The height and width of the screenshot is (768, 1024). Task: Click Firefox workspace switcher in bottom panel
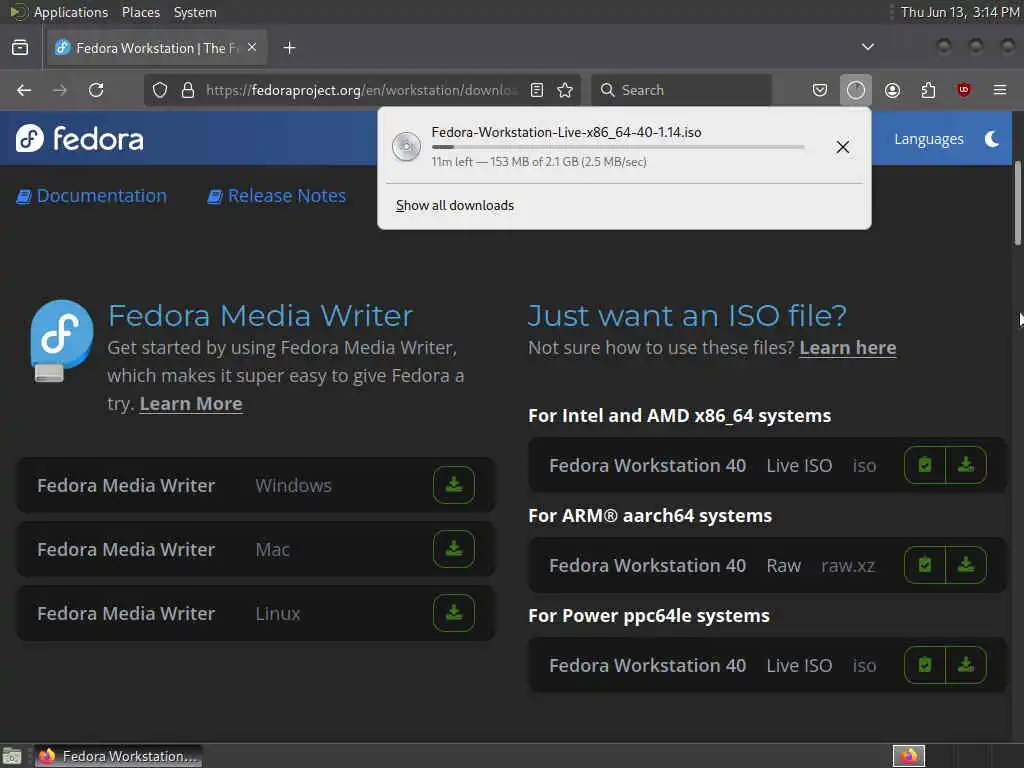pos(908,756)
